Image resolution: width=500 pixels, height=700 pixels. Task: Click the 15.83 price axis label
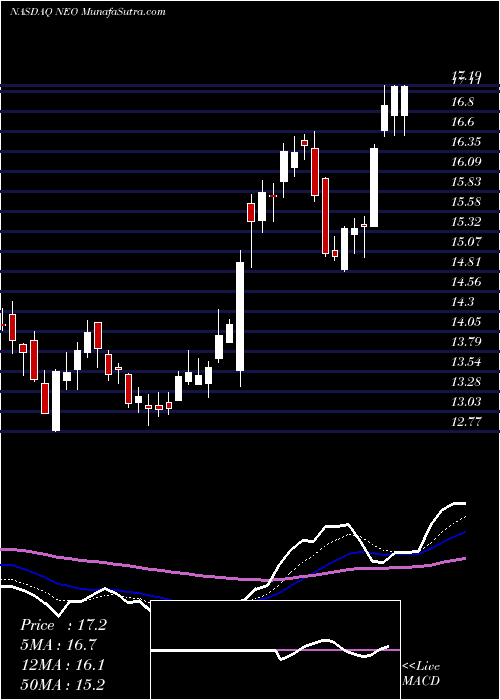[x=466, y=182]
